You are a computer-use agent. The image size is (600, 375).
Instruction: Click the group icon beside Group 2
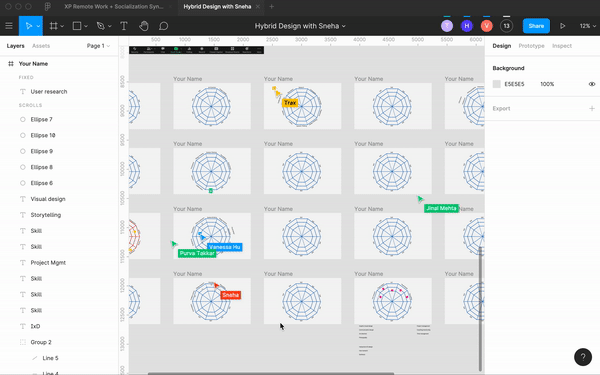point(23,342)
